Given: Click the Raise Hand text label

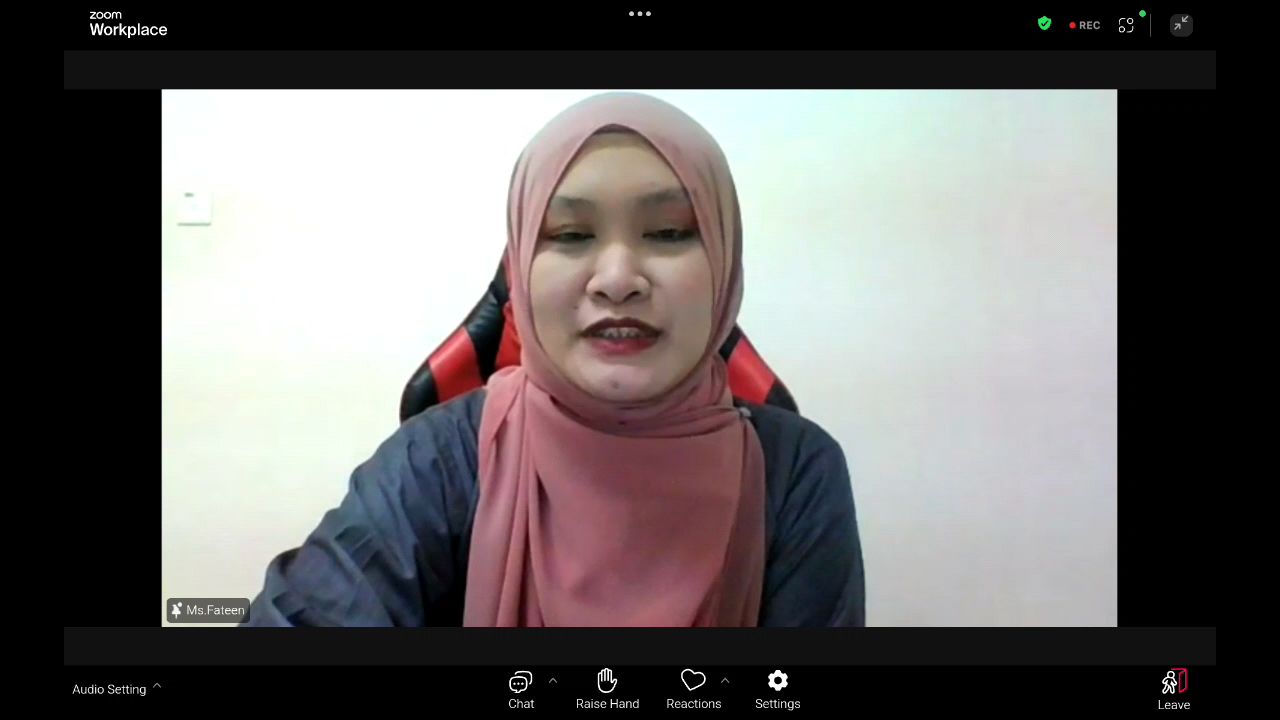Looking at the screenshot, I should coord(607,704).
